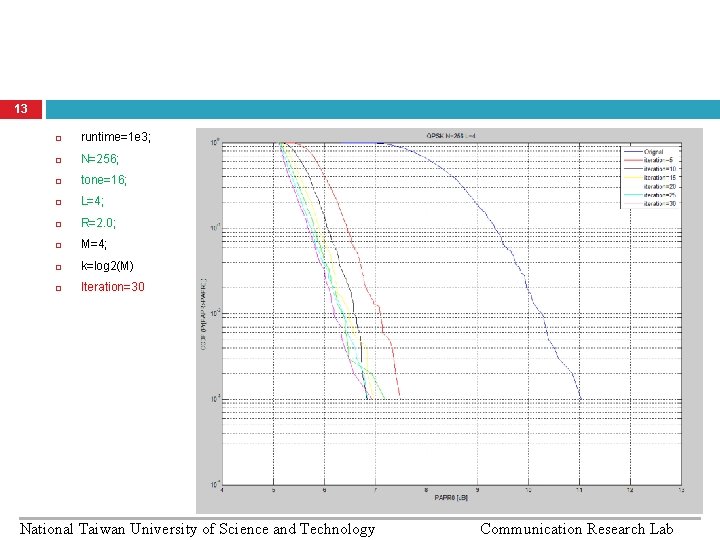Select the 'Iteration=30' bullet text
The width and height of the screenshot is (720, 540).
(x=112, y=287)
